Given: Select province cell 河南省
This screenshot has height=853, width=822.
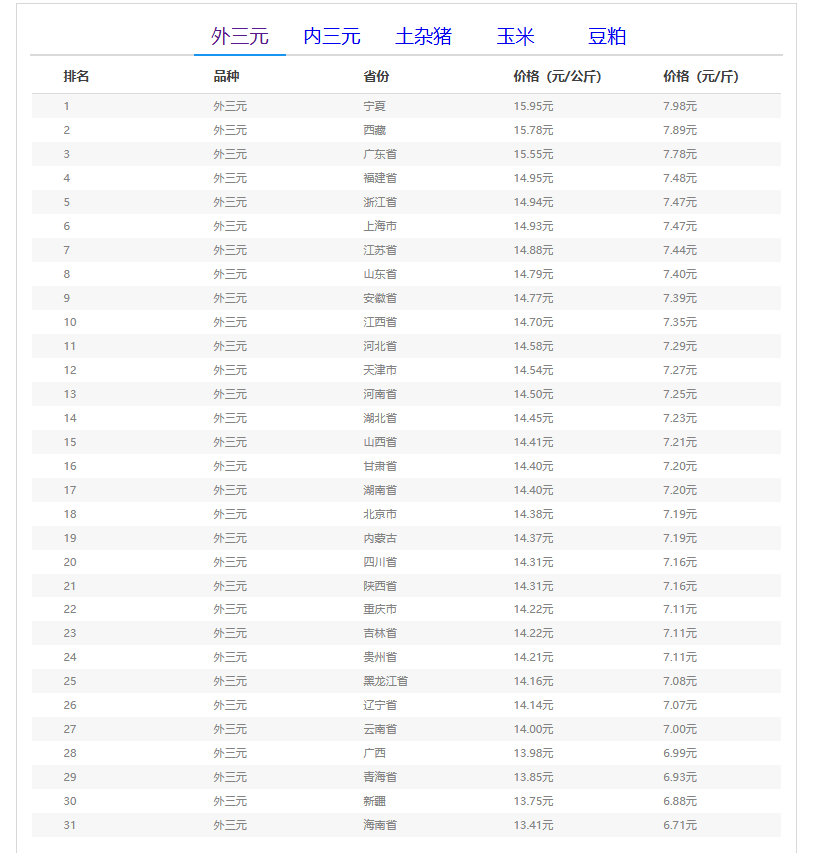Looking at the screenshot, I should click(x=380, y=394).
